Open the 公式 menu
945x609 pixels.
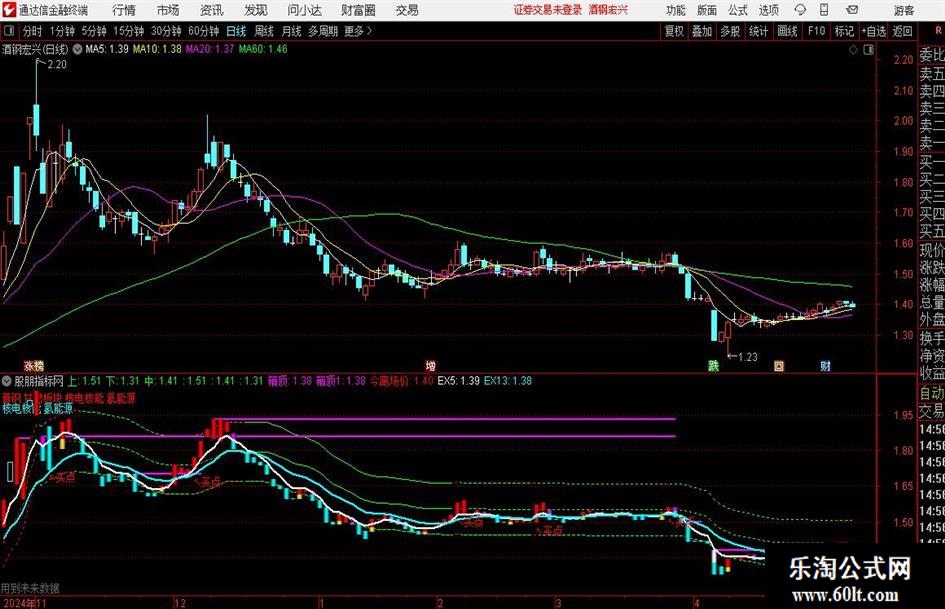click(738, 10)
